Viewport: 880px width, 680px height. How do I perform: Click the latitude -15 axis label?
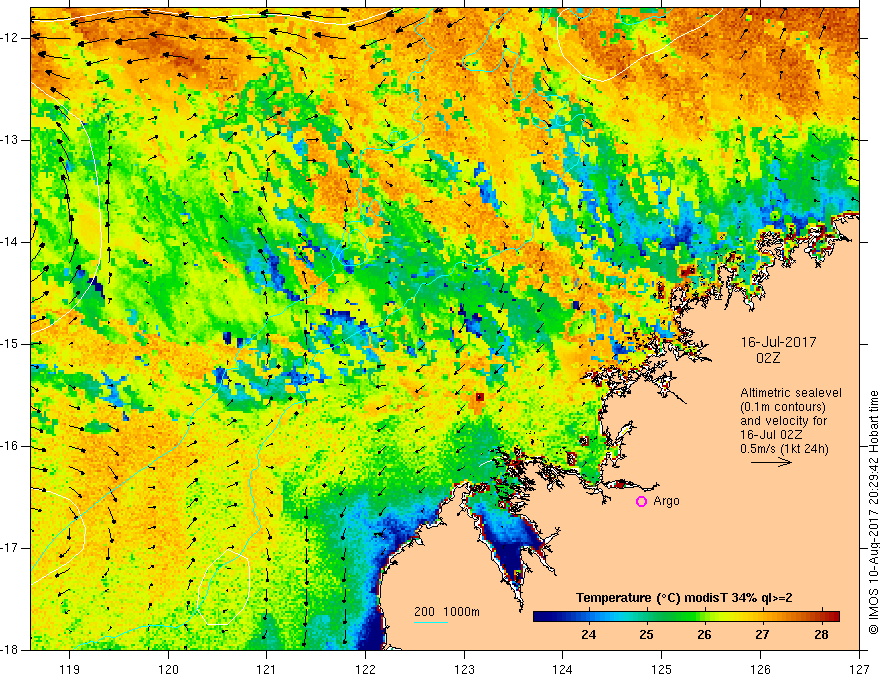10,344
